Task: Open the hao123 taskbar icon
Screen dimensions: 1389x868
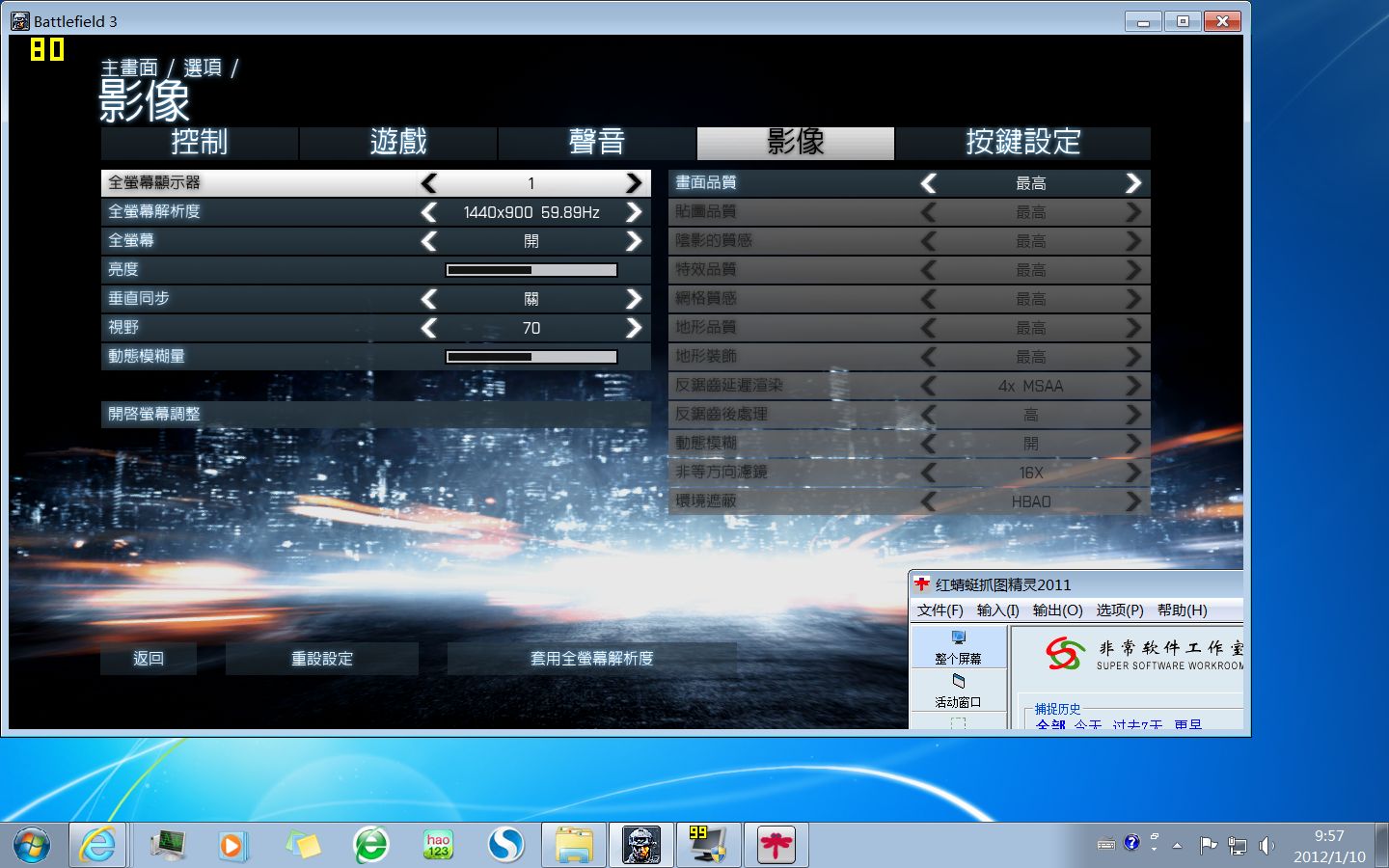Action: pos(438,846)
